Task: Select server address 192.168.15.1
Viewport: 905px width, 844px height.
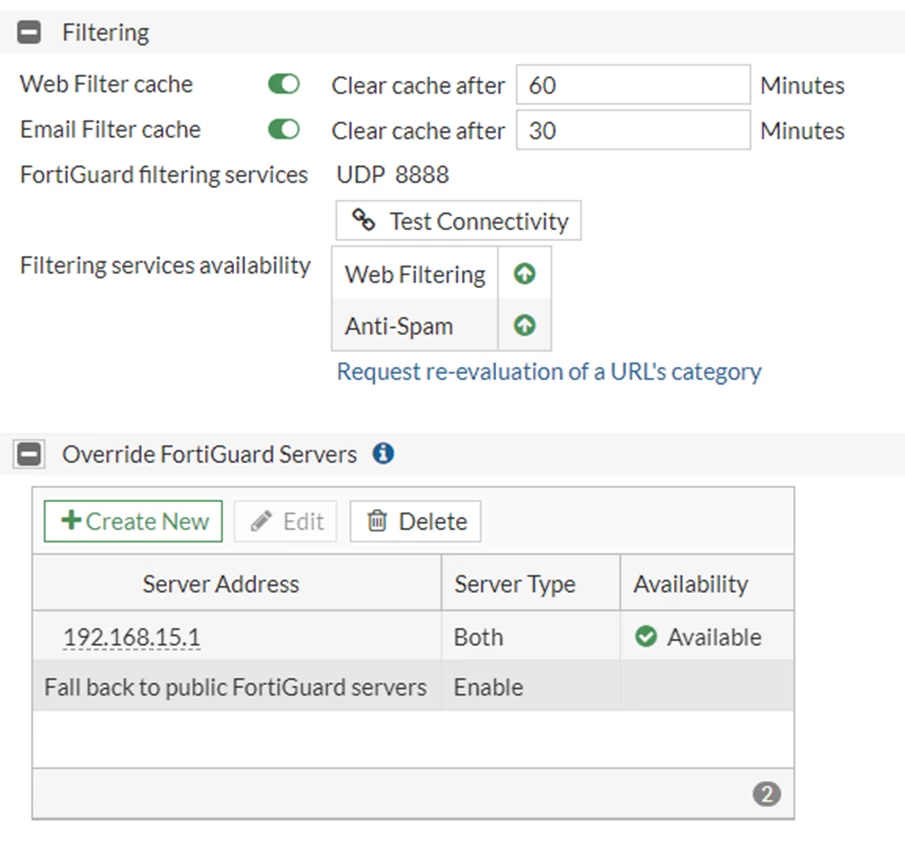Action: (x=132, y=637)
